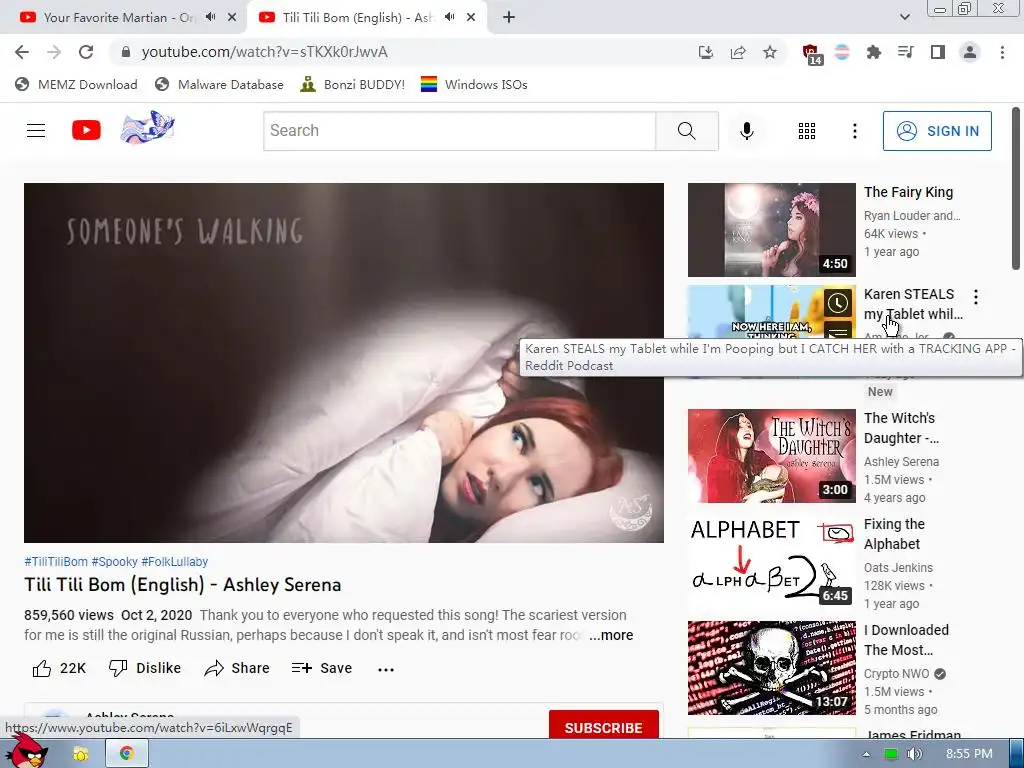Click the Crypto NWO channel name

896,674
